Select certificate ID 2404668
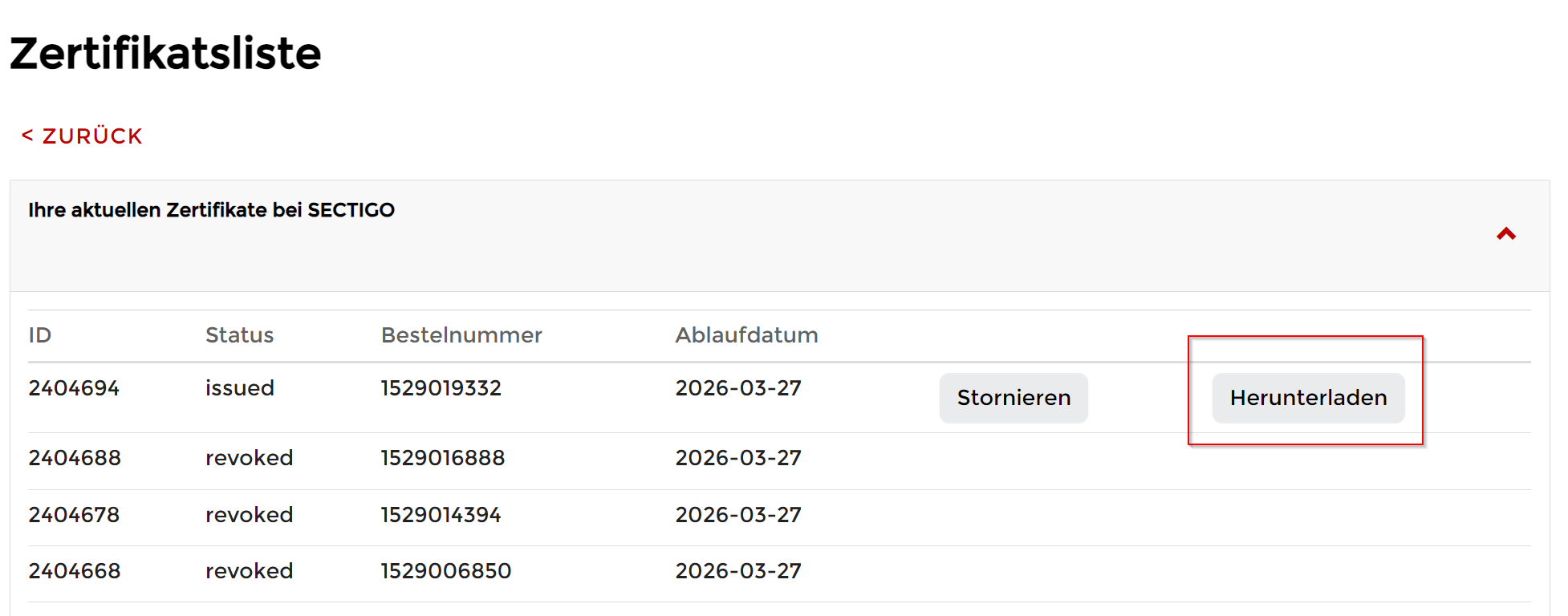The width and height of the screenshot is (1568, 616). pyautogui.click(x=75, y=571)
